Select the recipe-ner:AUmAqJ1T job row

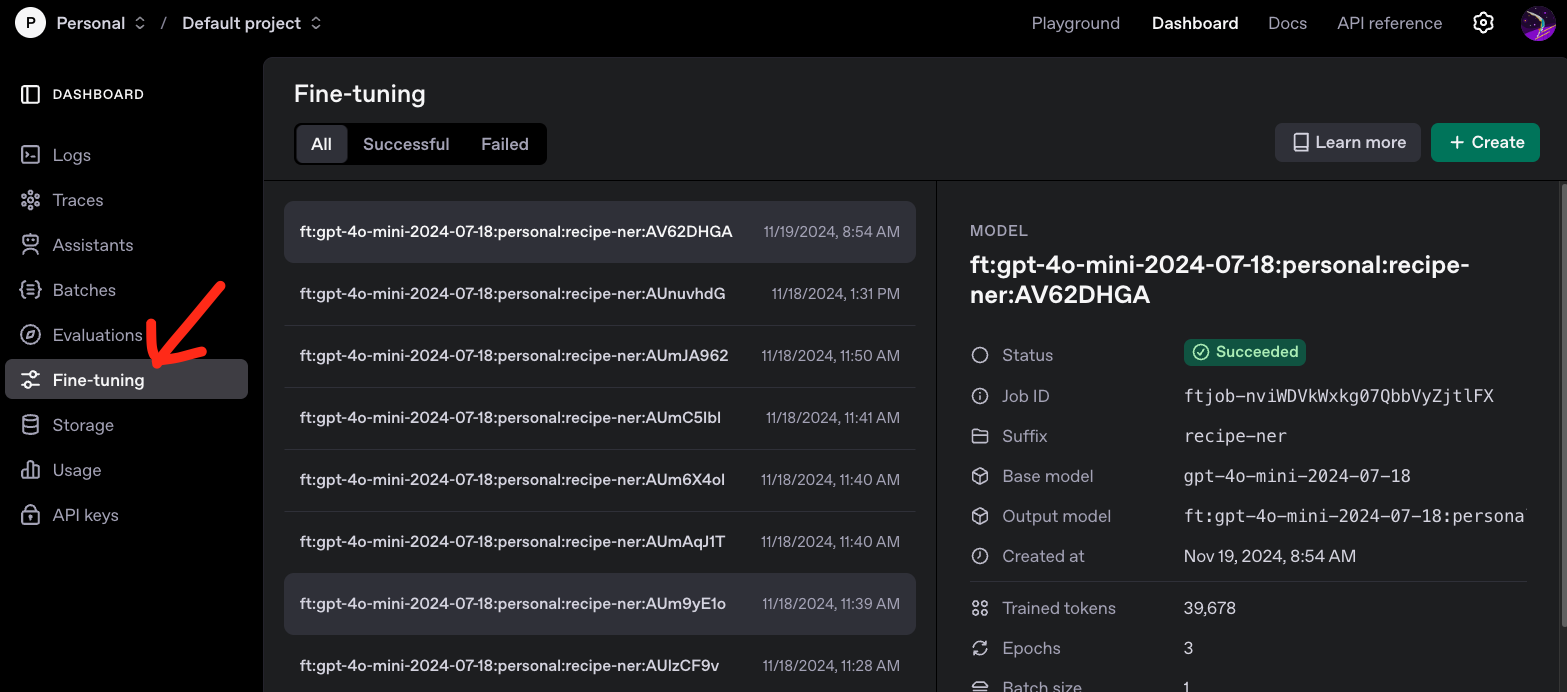tap(600, 542)
